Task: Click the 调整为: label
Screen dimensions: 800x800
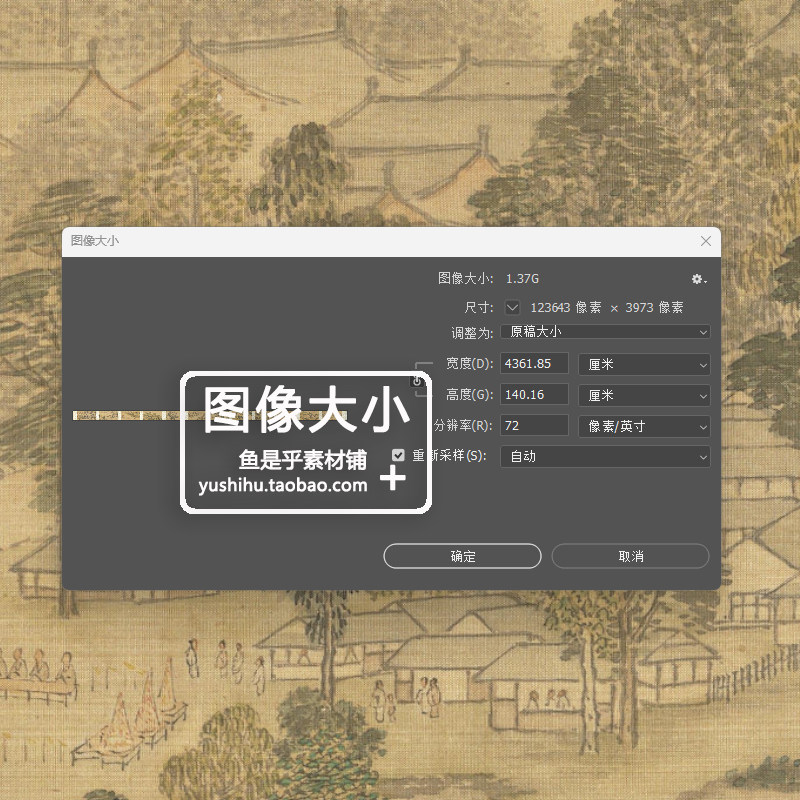Action: [472, 333]
